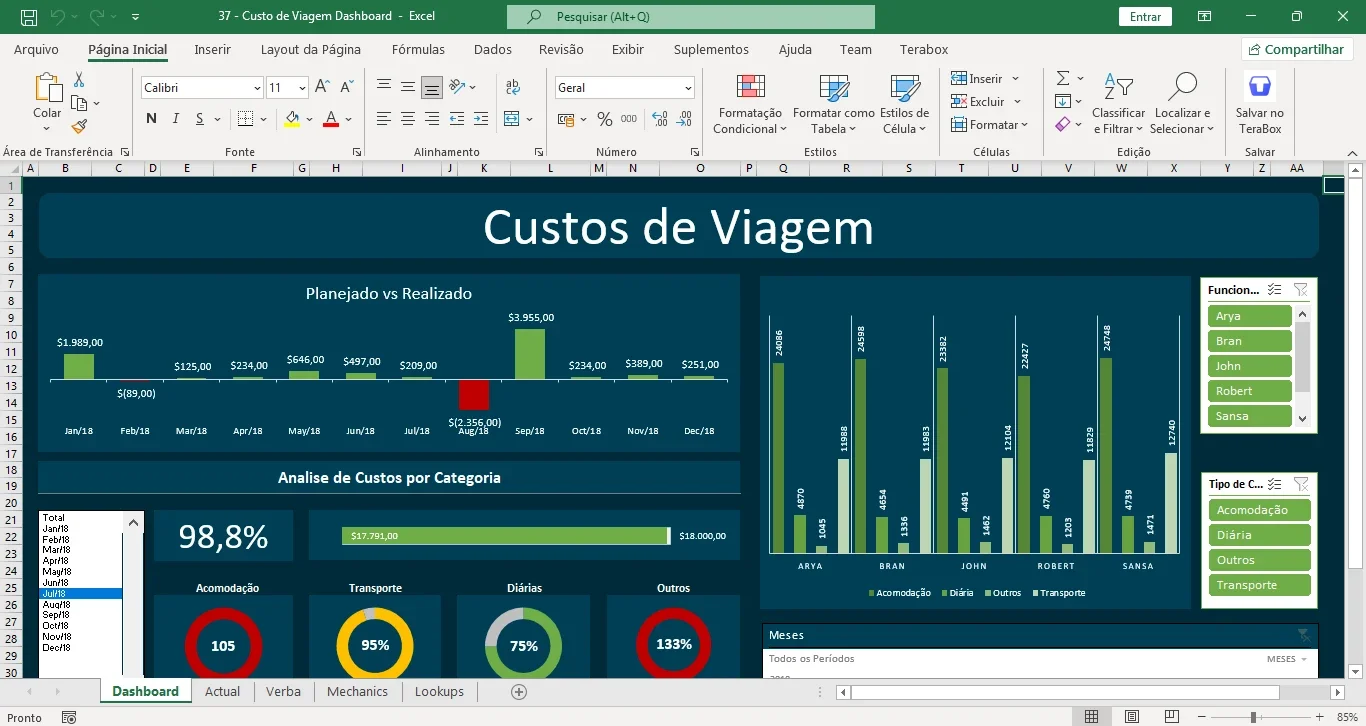Open the MESES timeline level dropdown
1366x726 pixels.
click(x=1287, y=659)
